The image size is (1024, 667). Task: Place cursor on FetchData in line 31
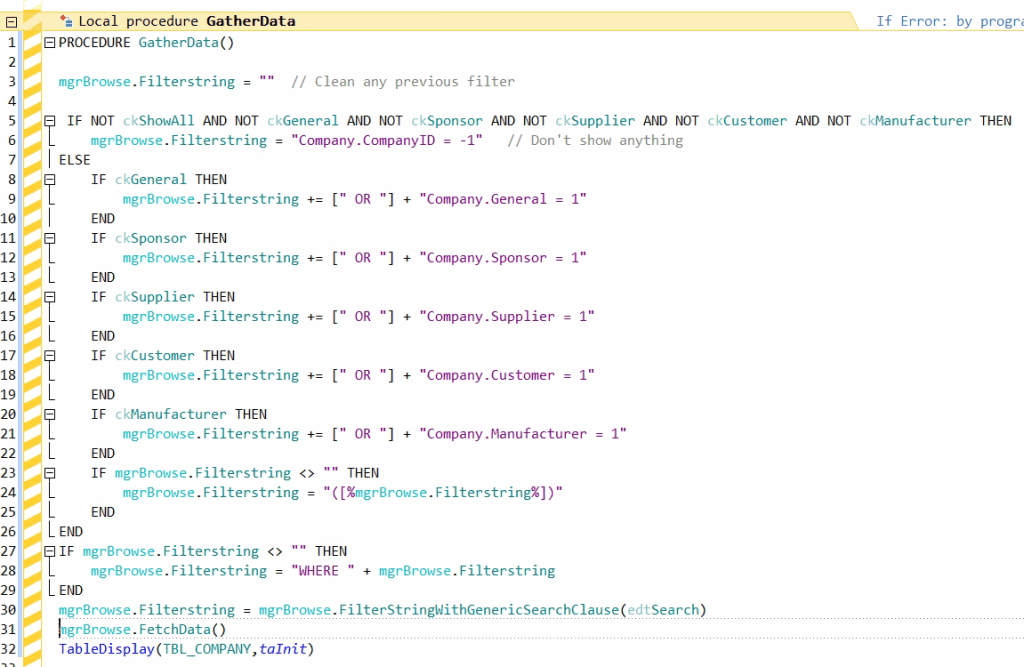[x=188, y=630]
